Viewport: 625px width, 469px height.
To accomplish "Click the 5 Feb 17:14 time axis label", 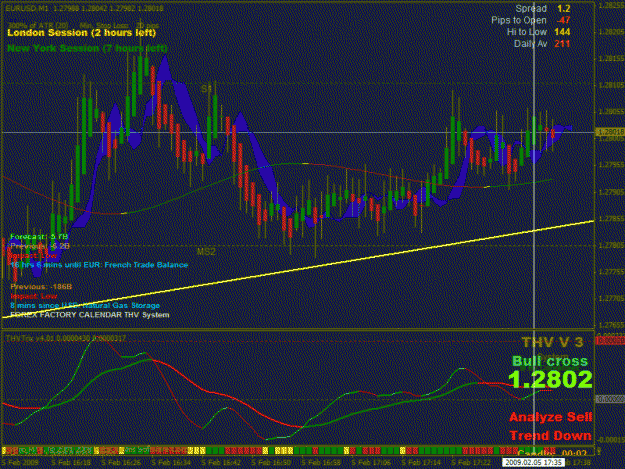I will pyautogui.click(x=423, y=463).
